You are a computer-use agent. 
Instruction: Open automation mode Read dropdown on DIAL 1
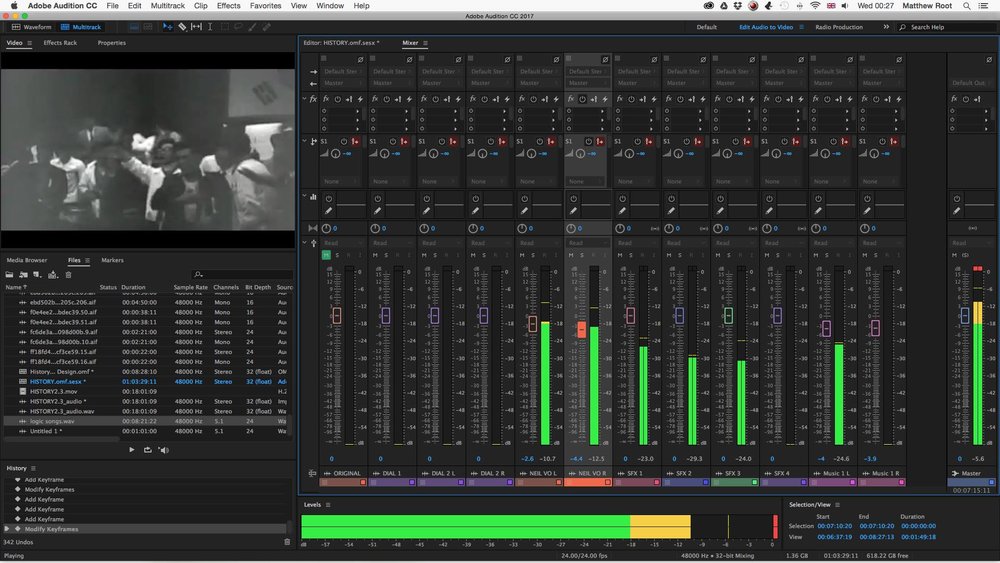[x=392, y=243]
